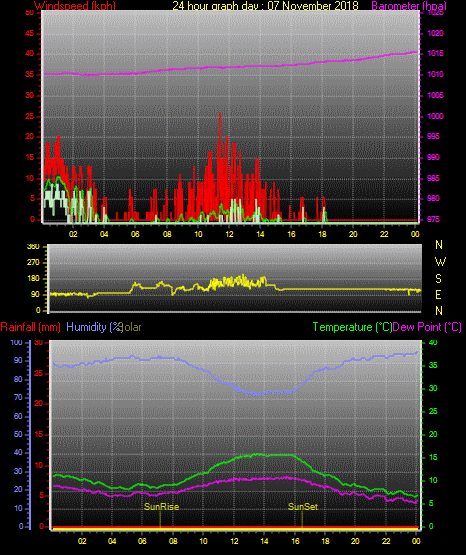Viewport: 466px width, 555px height.
Task: Click the 18 hour tick on temperature graph
Action: click(x=325, y=541)
